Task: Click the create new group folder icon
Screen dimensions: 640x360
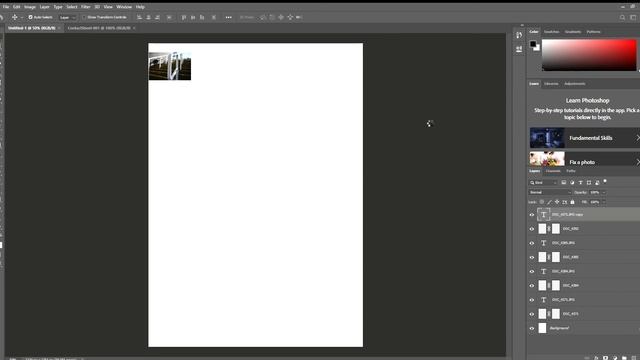Action: 624,358
